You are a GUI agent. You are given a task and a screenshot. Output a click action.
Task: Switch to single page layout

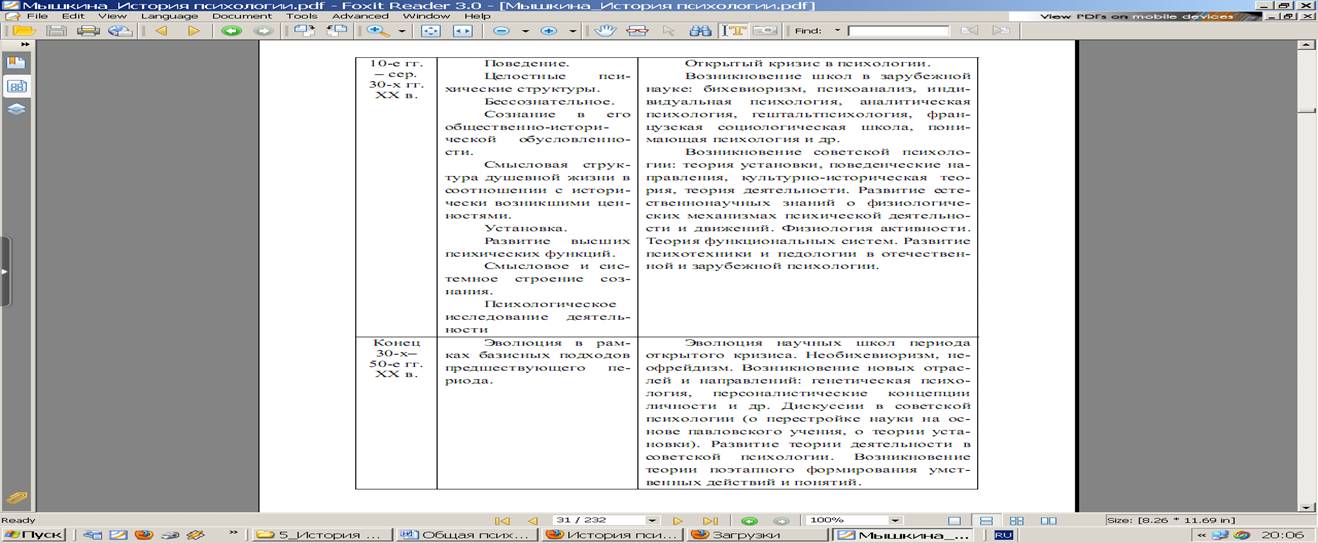pyautogui.click(x=954, y=521)
